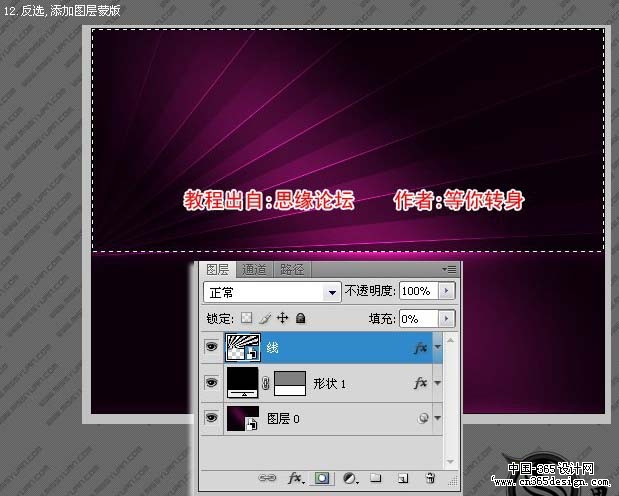Open the layer style fx button at panel bottom
The width and height of the screenshot is (619, 496).
[x=295, y=478]
